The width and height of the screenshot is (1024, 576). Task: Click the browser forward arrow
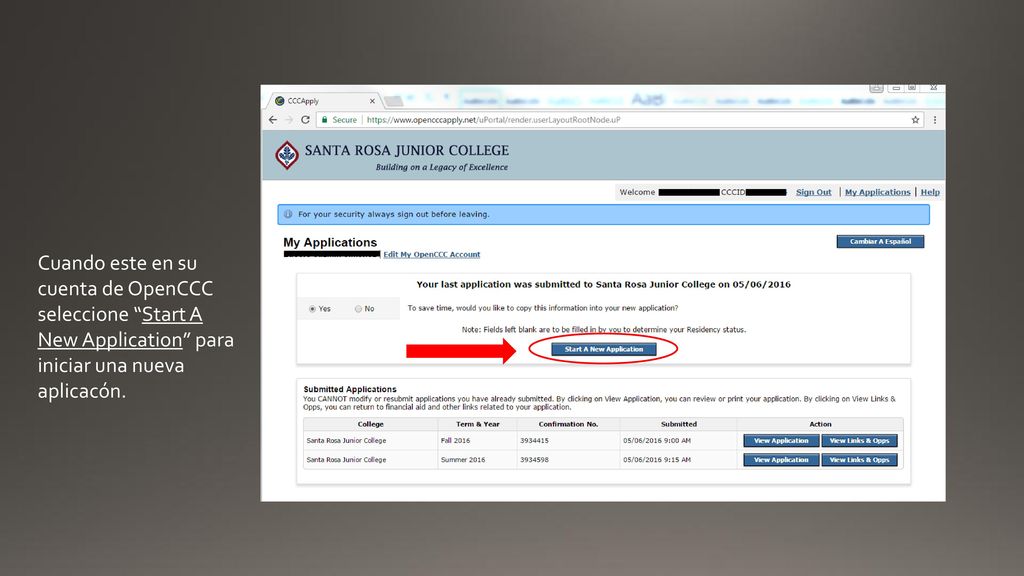(x=289, y=120)
